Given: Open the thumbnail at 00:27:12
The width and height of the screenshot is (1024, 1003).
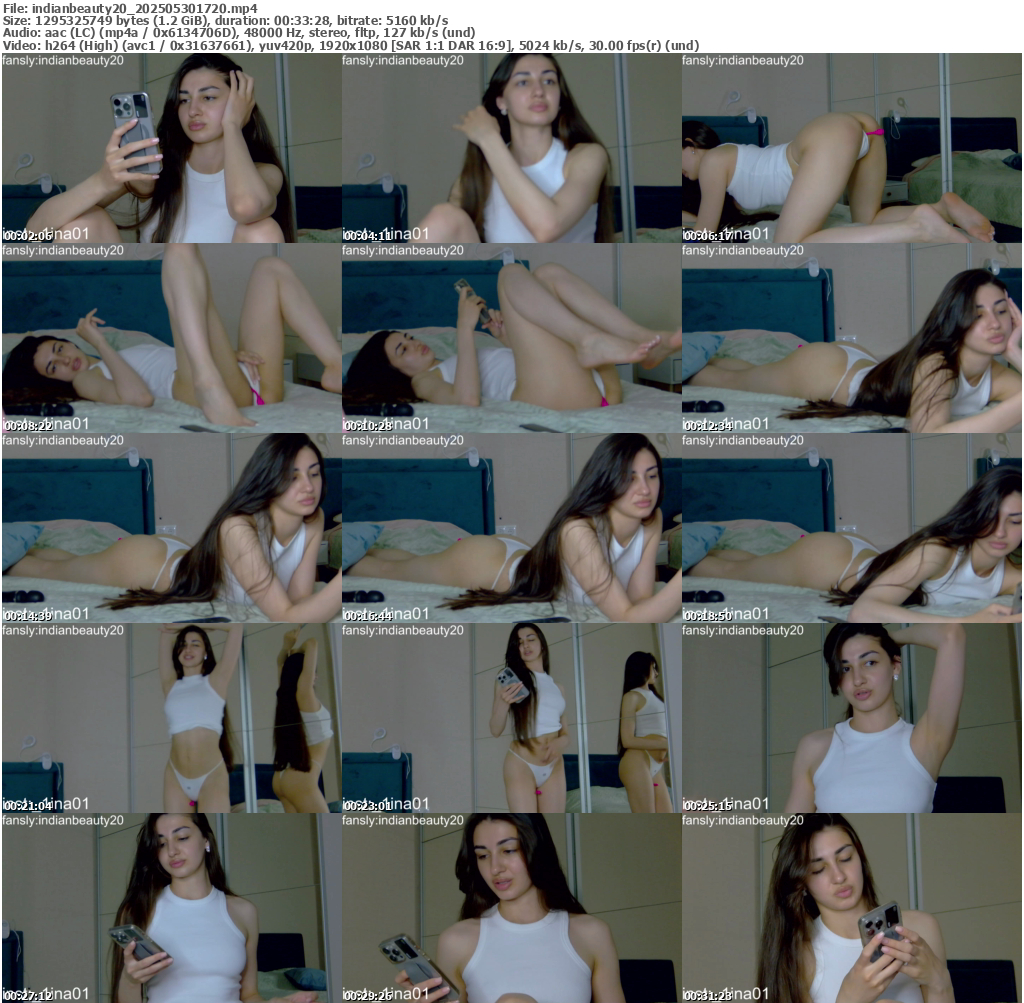Looking at the screenshot, I should pyautogui.click(x=171, y=908).
